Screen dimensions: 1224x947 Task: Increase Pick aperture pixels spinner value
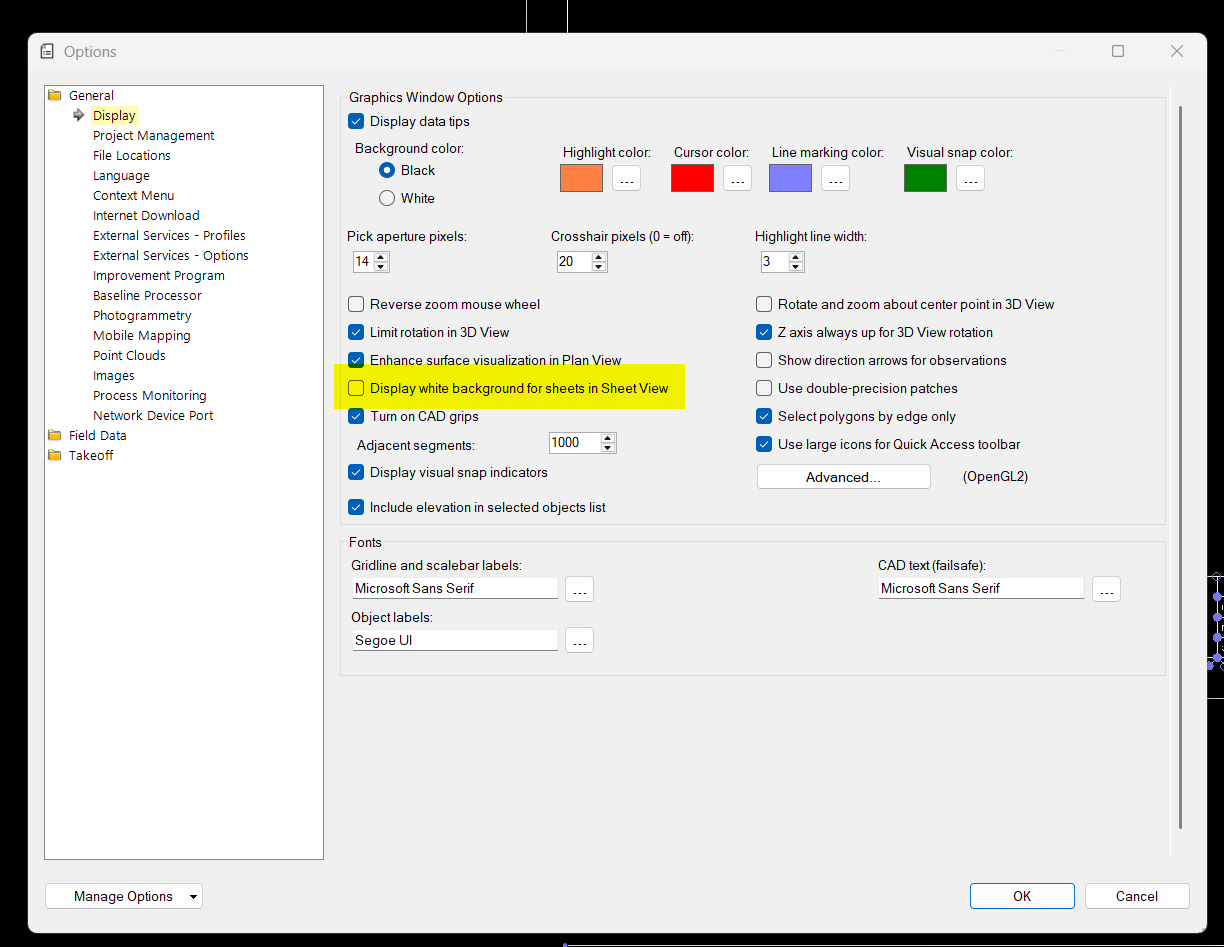coord(381,257)
